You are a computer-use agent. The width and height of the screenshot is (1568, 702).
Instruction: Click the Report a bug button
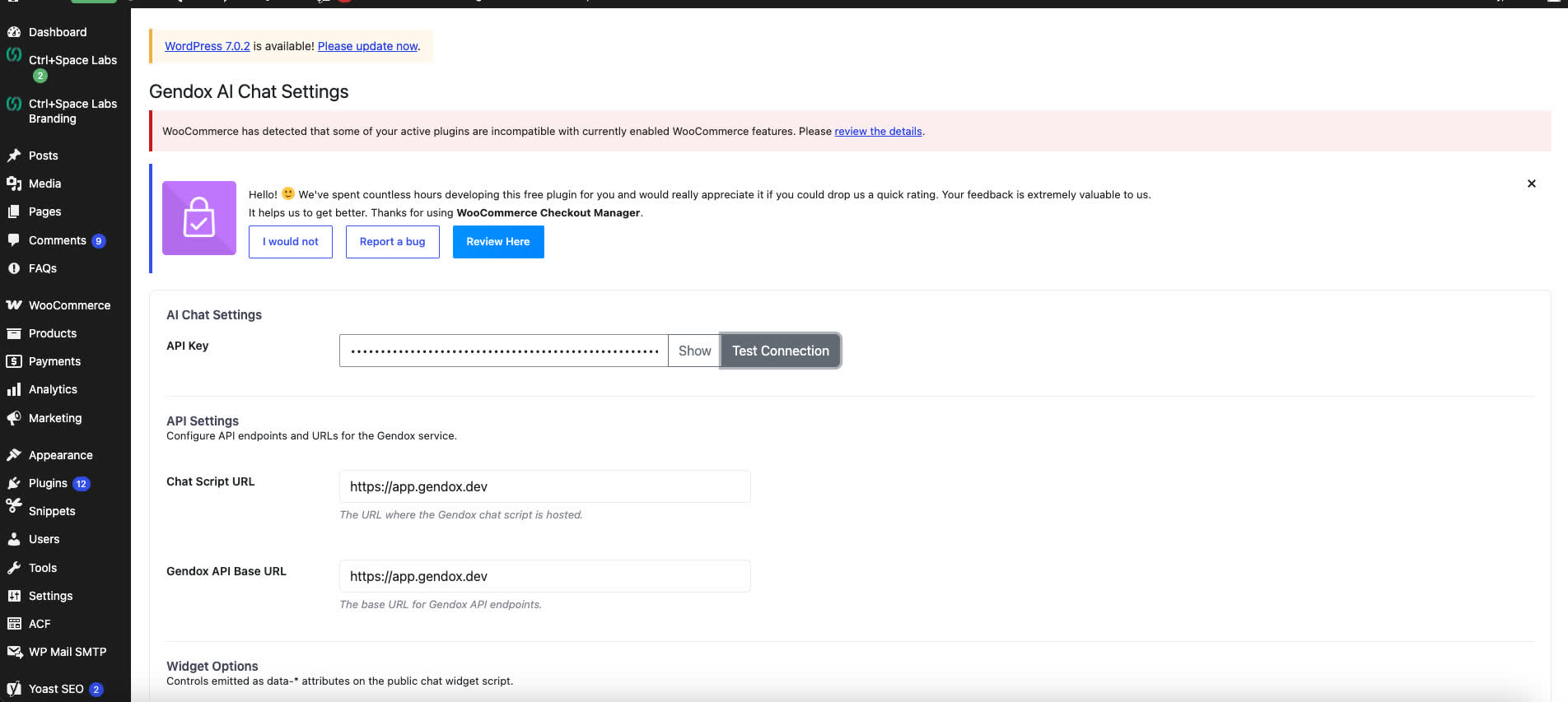coord(393,242)
